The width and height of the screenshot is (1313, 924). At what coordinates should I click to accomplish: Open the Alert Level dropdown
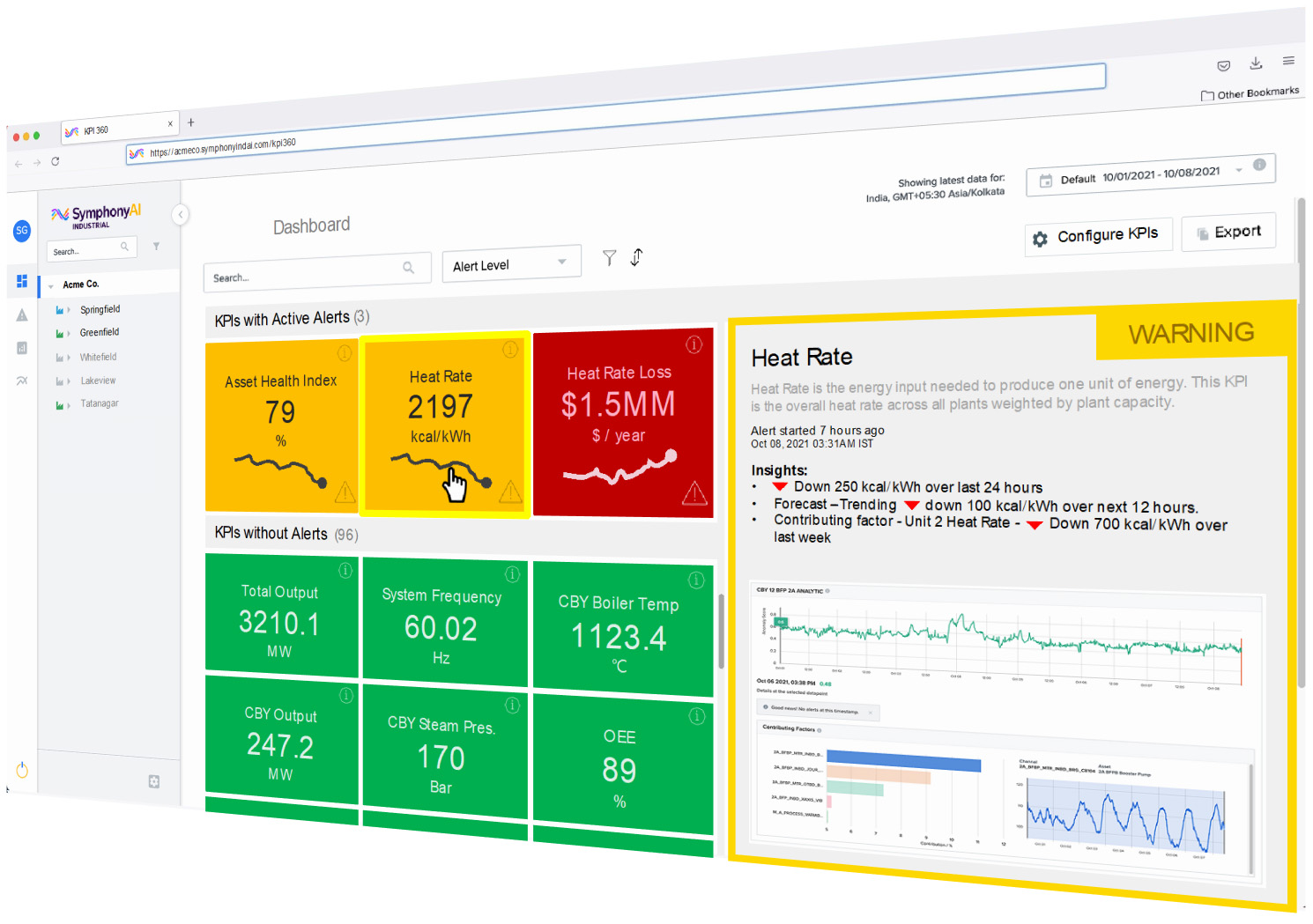[x=511, y=264]
